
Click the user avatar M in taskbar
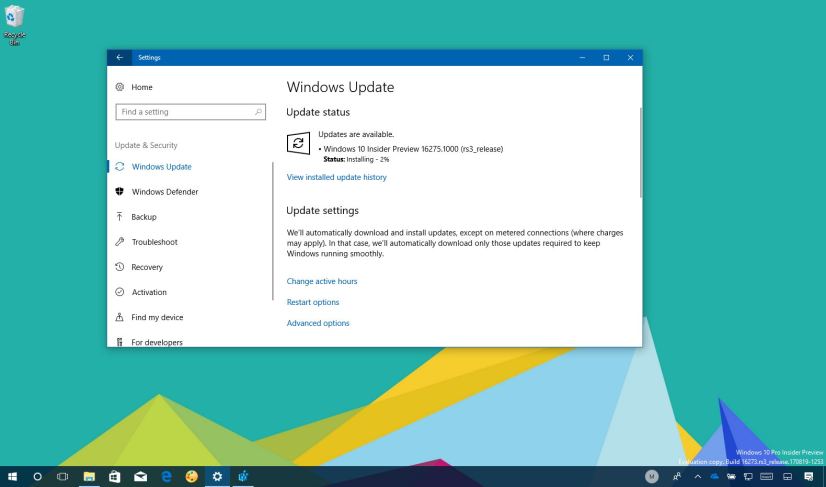coord(652,476)
